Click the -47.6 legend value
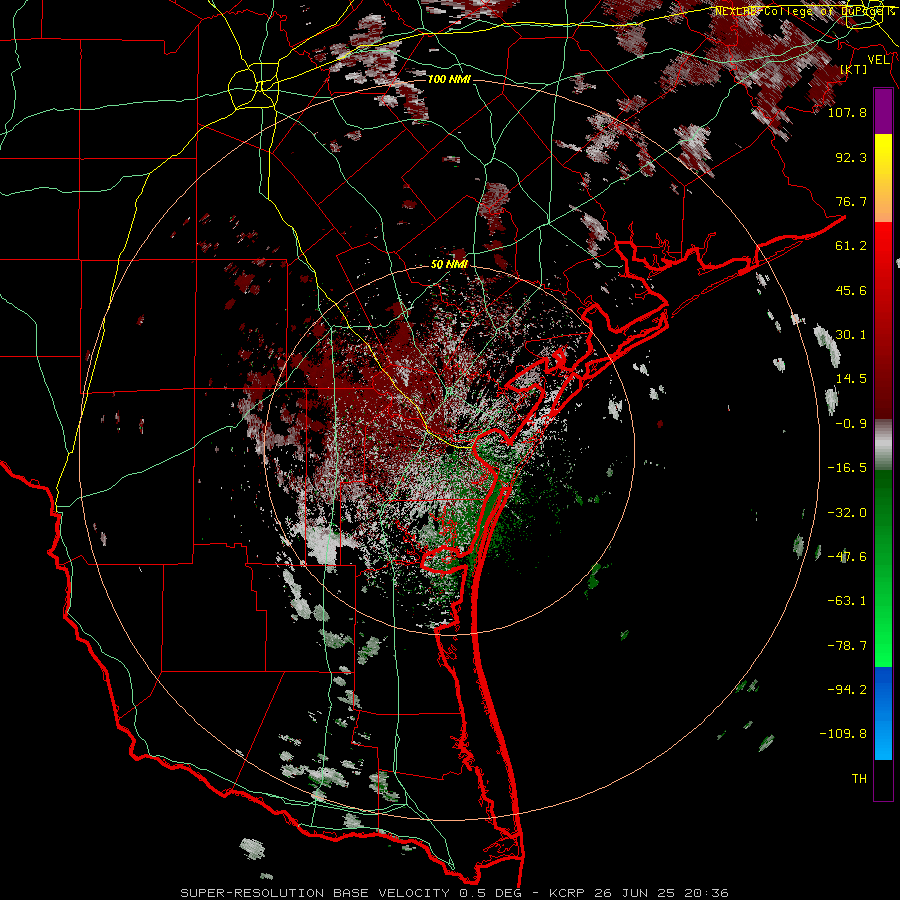Image resolution: width=900 pixels, height=900 pixels. (847, 557)
